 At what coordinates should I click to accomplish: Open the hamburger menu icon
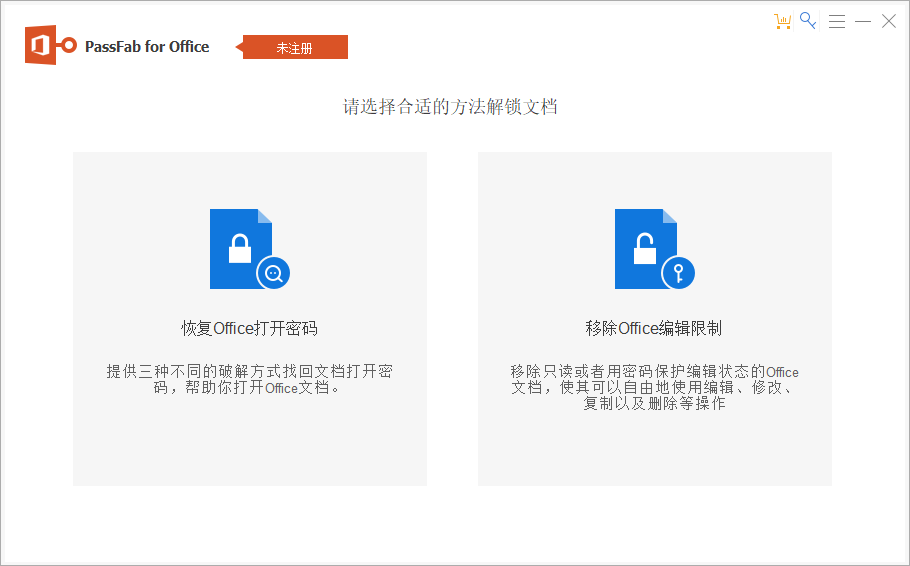pyautogui.click(x=836, y=21)
